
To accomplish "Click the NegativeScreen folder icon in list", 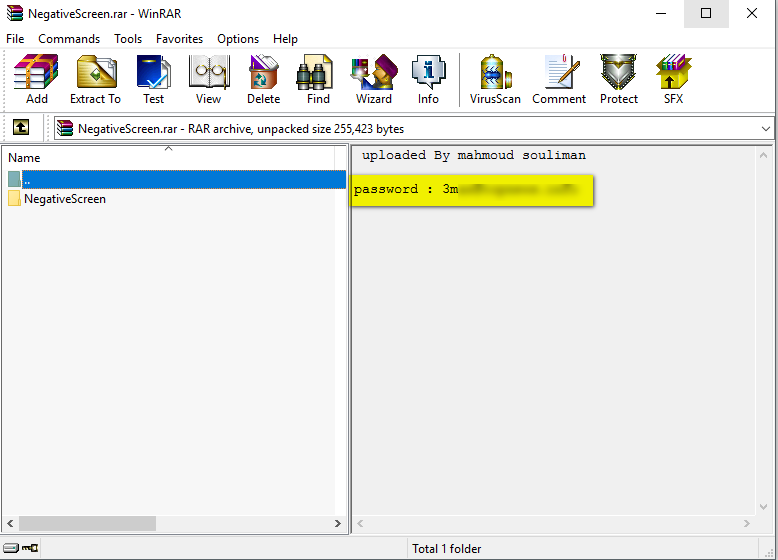I will coord(14,199).
